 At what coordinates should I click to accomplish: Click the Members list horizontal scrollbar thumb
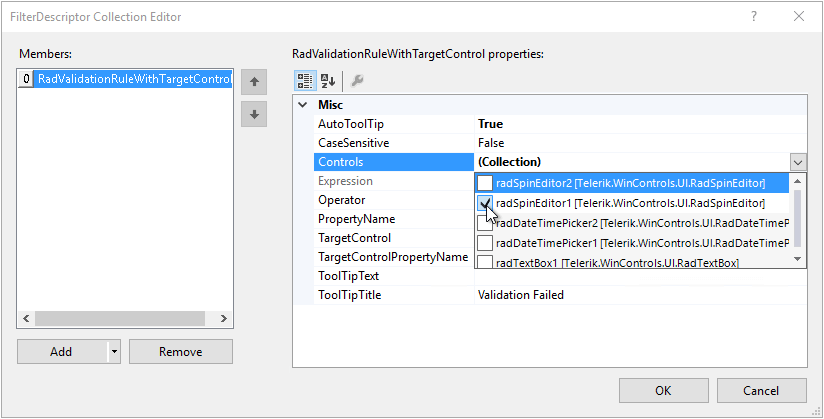[120, 318]
